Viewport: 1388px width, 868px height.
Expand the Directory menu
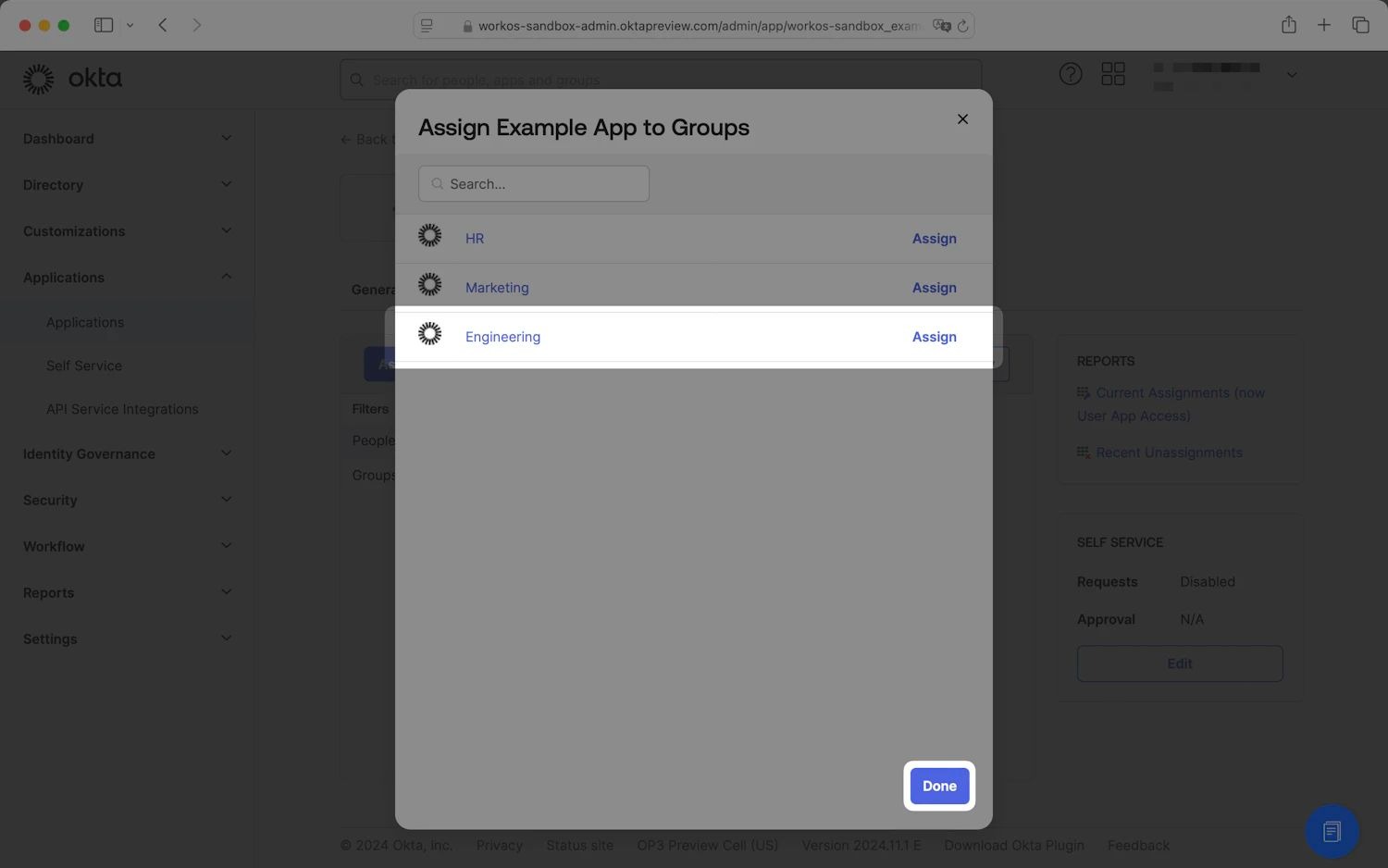pos(128,184)
